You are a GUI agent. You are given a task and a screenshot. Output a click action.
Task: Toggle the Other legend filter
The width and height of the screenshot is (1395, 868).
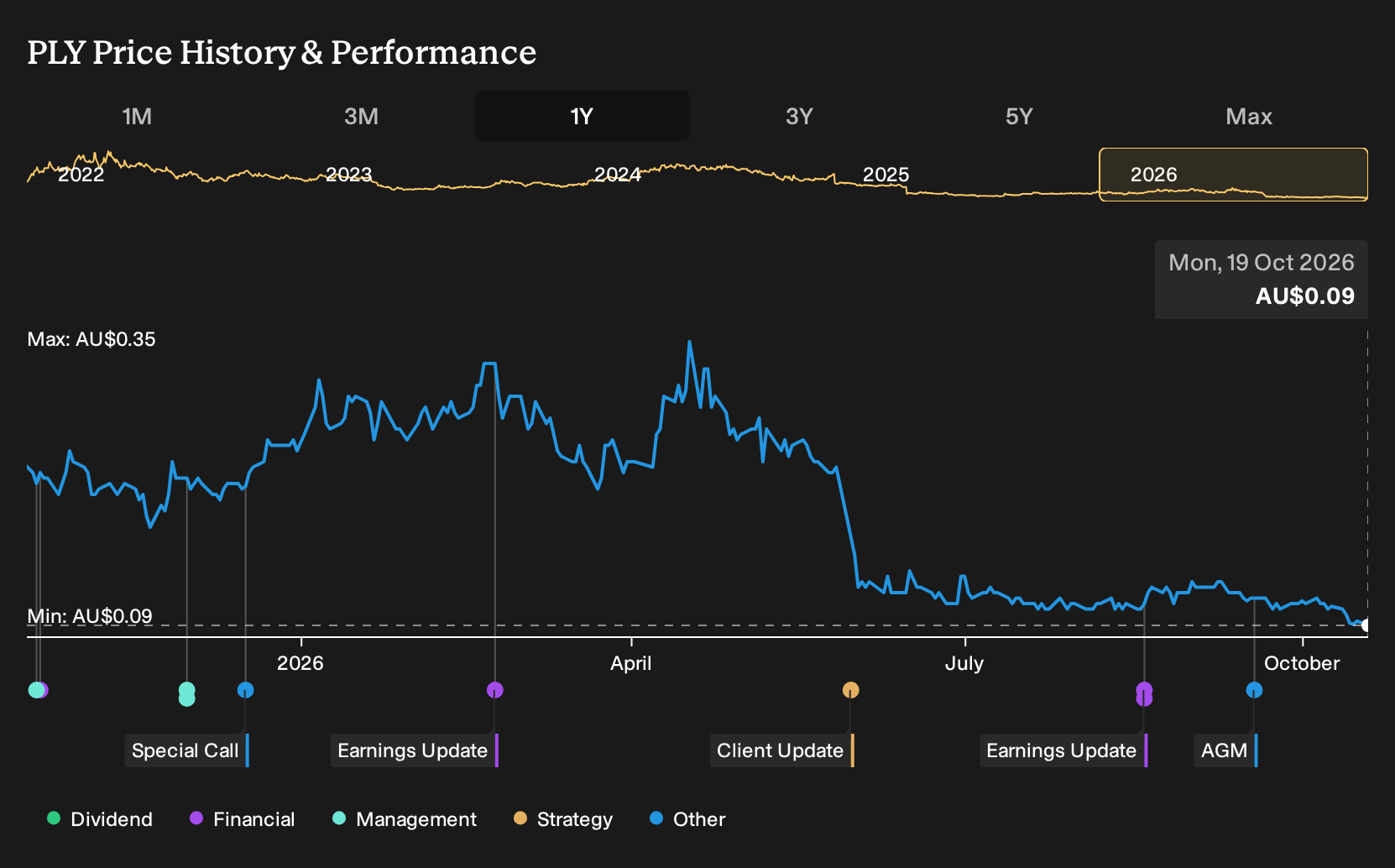coord(687,819)
